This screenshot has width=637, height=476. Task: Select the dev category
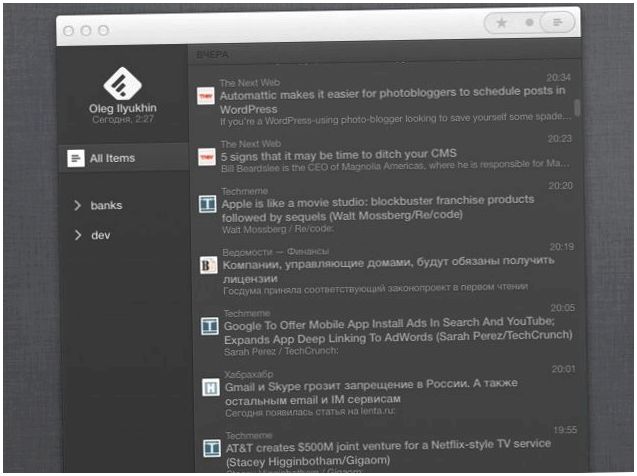tap(101, 235)
